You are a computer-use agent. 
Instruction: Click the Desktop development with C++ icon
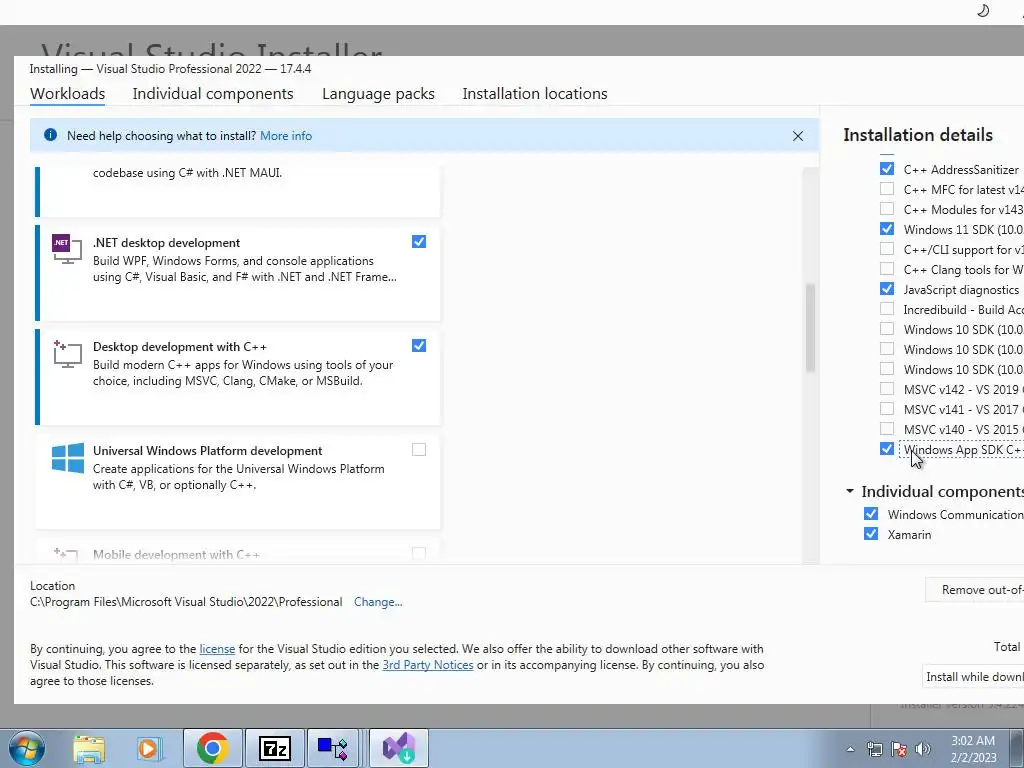point(67,353)
